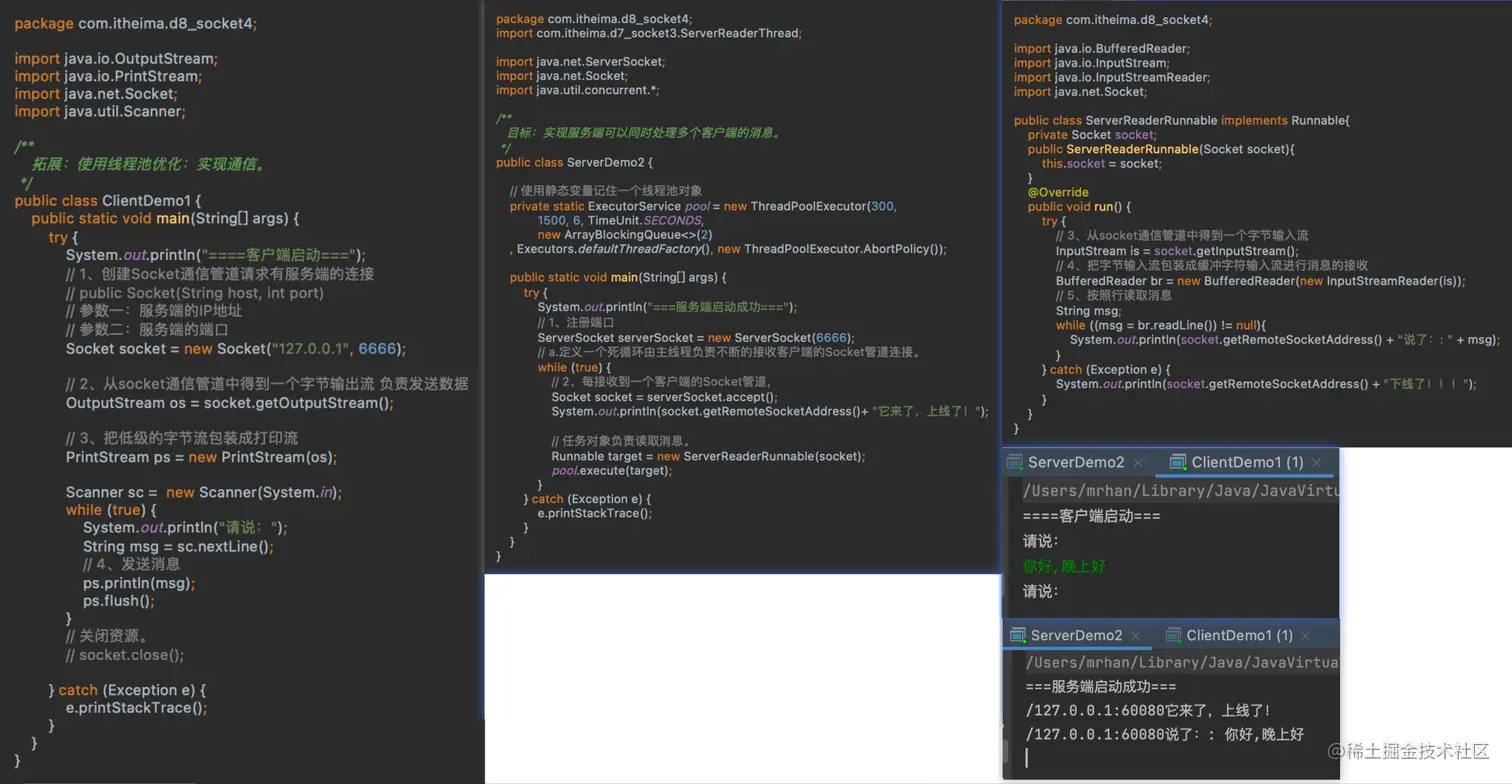Viewport: 1512px width, 784px height.
Task: Click the println line containing "下线了！！！"
Action: click(x=1266, y=384)
